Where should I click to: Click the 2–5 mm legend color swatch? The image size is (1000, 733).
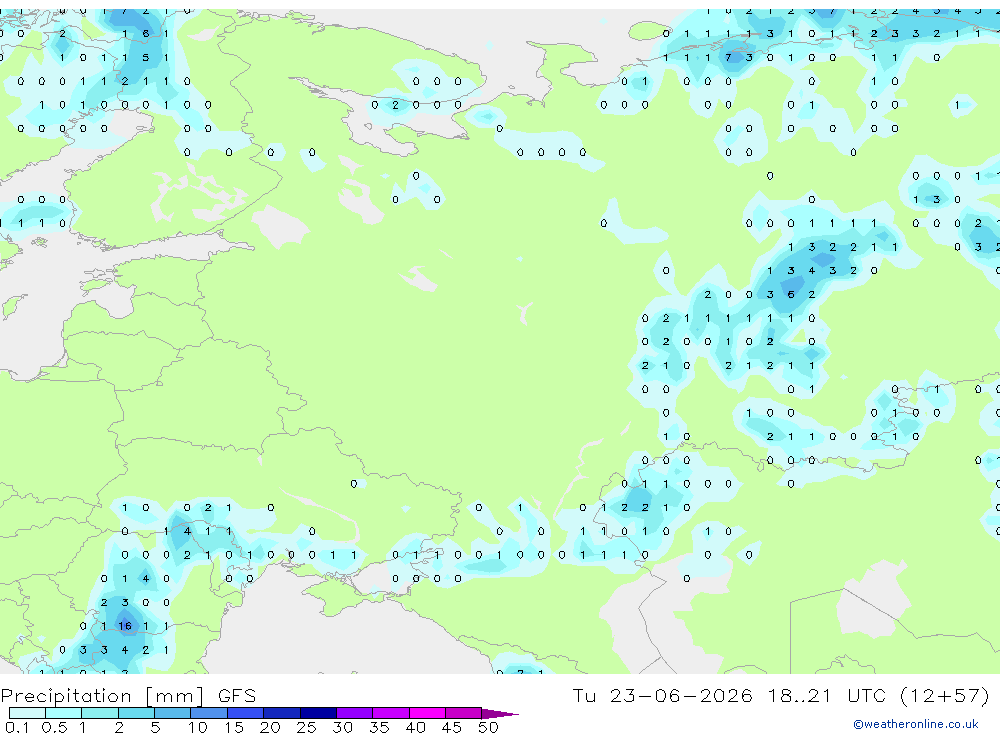[x=136, y=713]
